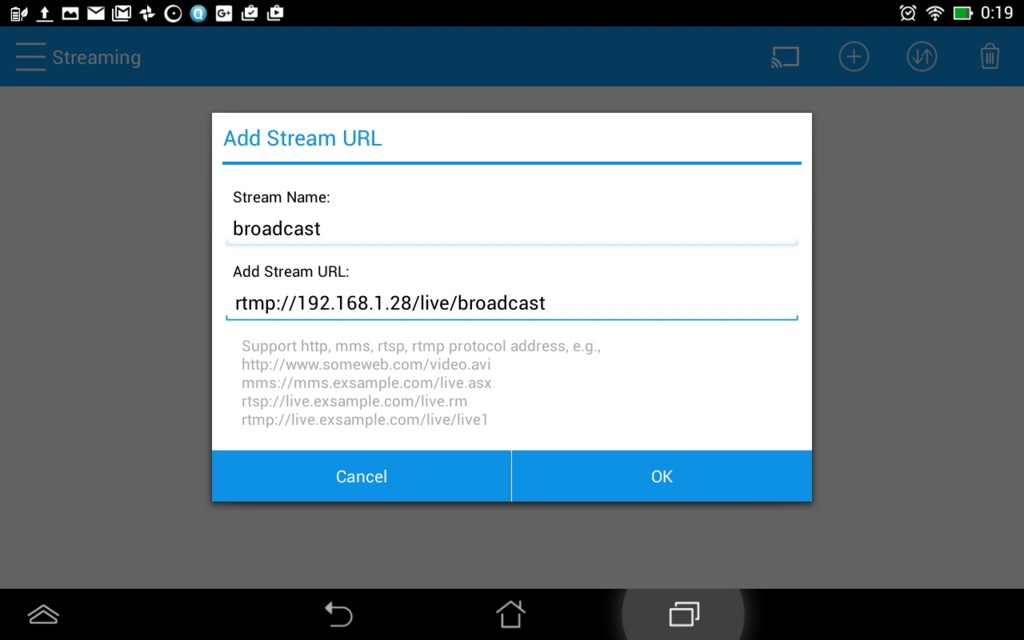Tap the recent apps button
Screen dimensions: 1024x640
(x=684, y=615)
